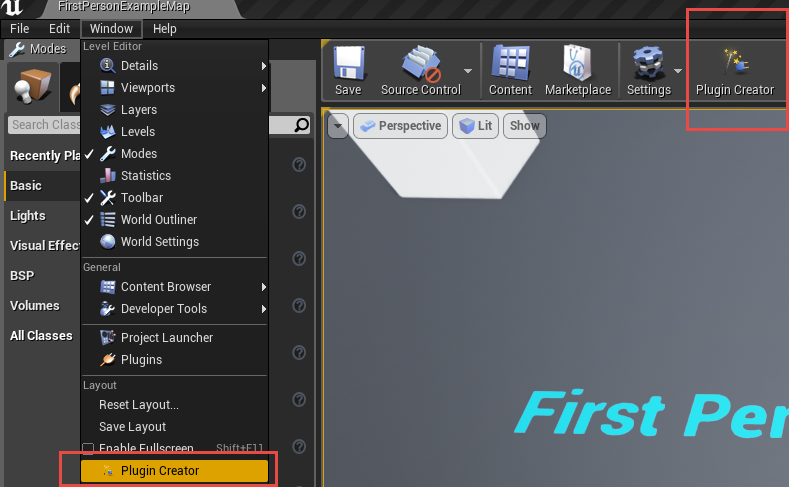Click the Perspective viewport button
The height and width of the screenshot is (487, 789).
[399, 126]
